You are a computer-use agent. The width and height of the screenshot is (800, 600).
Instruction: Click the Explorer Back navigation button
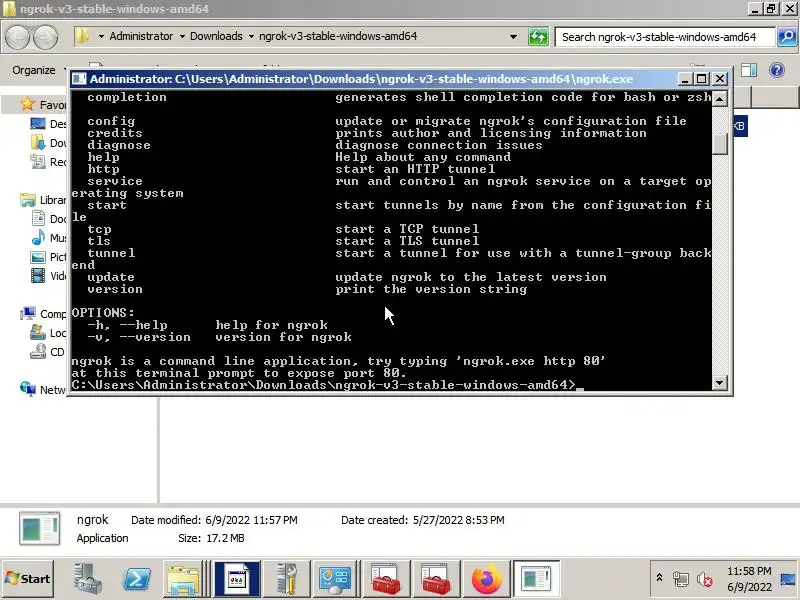click(x=18, y=37)
